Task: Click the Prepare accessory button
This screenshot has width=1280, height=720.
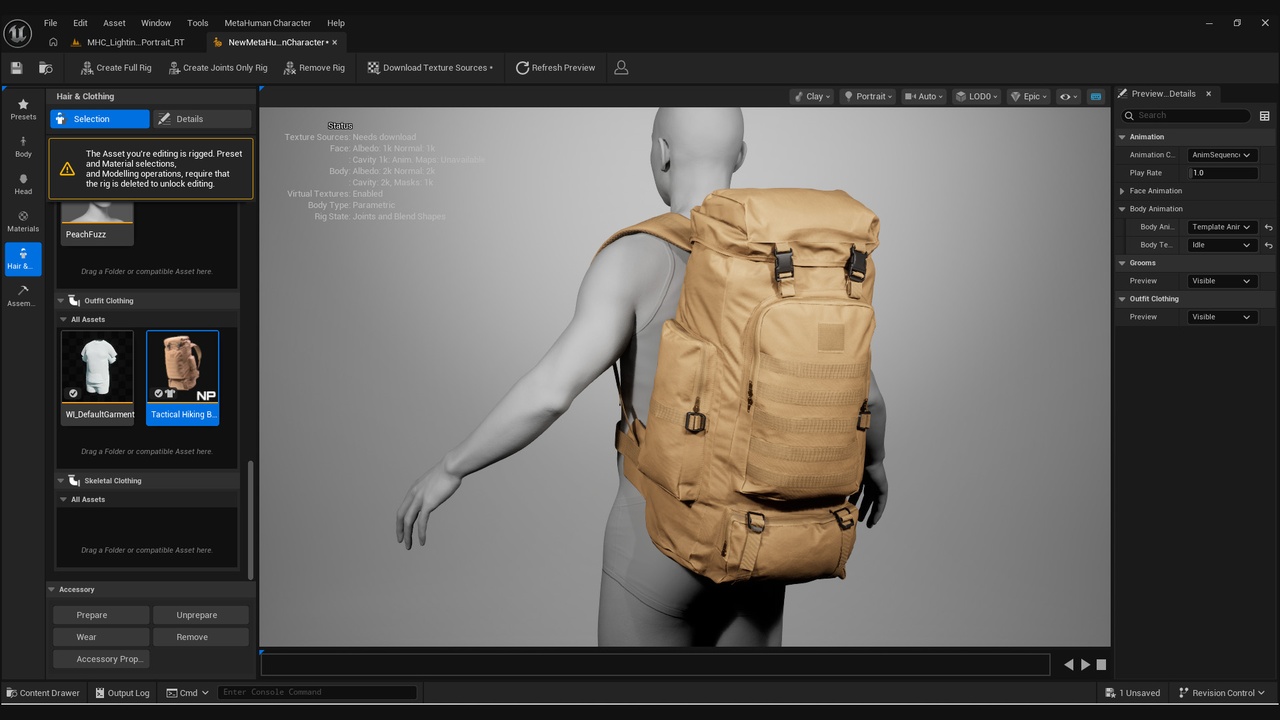Action: point(101,615)
